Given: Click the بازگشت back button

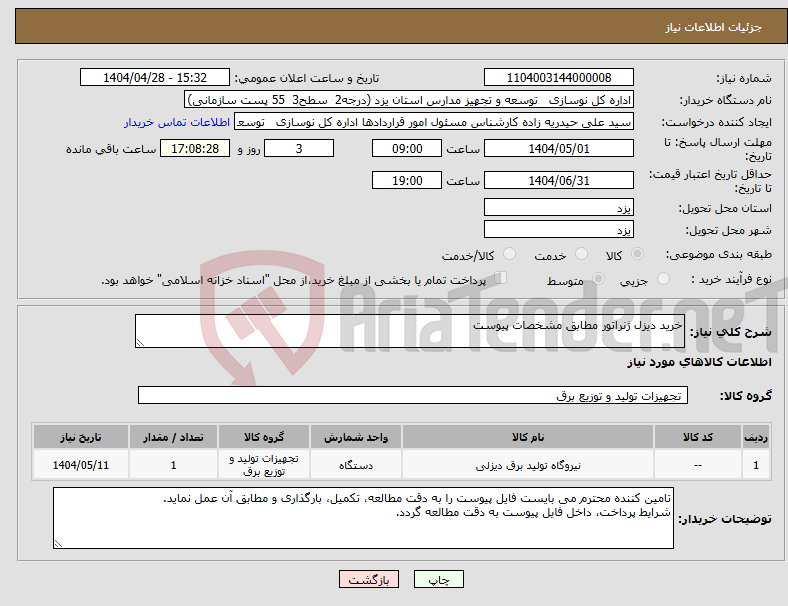Looking at the screenshot, I should click(369, 579).
